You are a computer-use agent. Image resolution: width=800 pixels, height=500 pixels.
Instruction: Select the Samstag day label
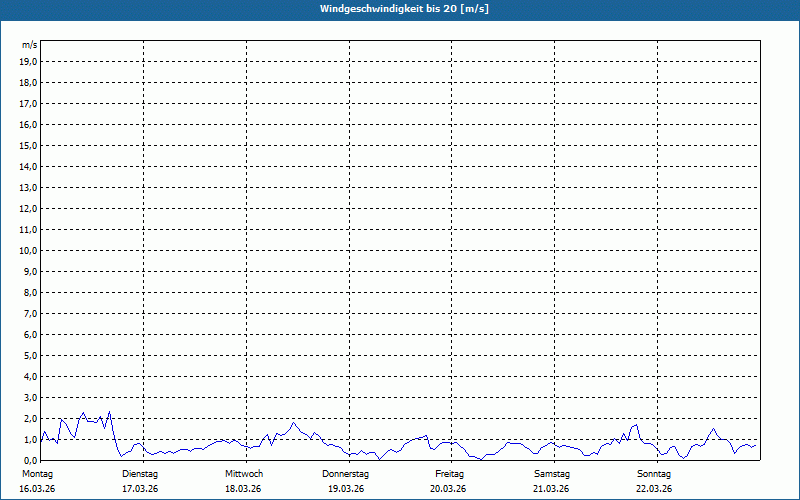click(x=551, y=474)
